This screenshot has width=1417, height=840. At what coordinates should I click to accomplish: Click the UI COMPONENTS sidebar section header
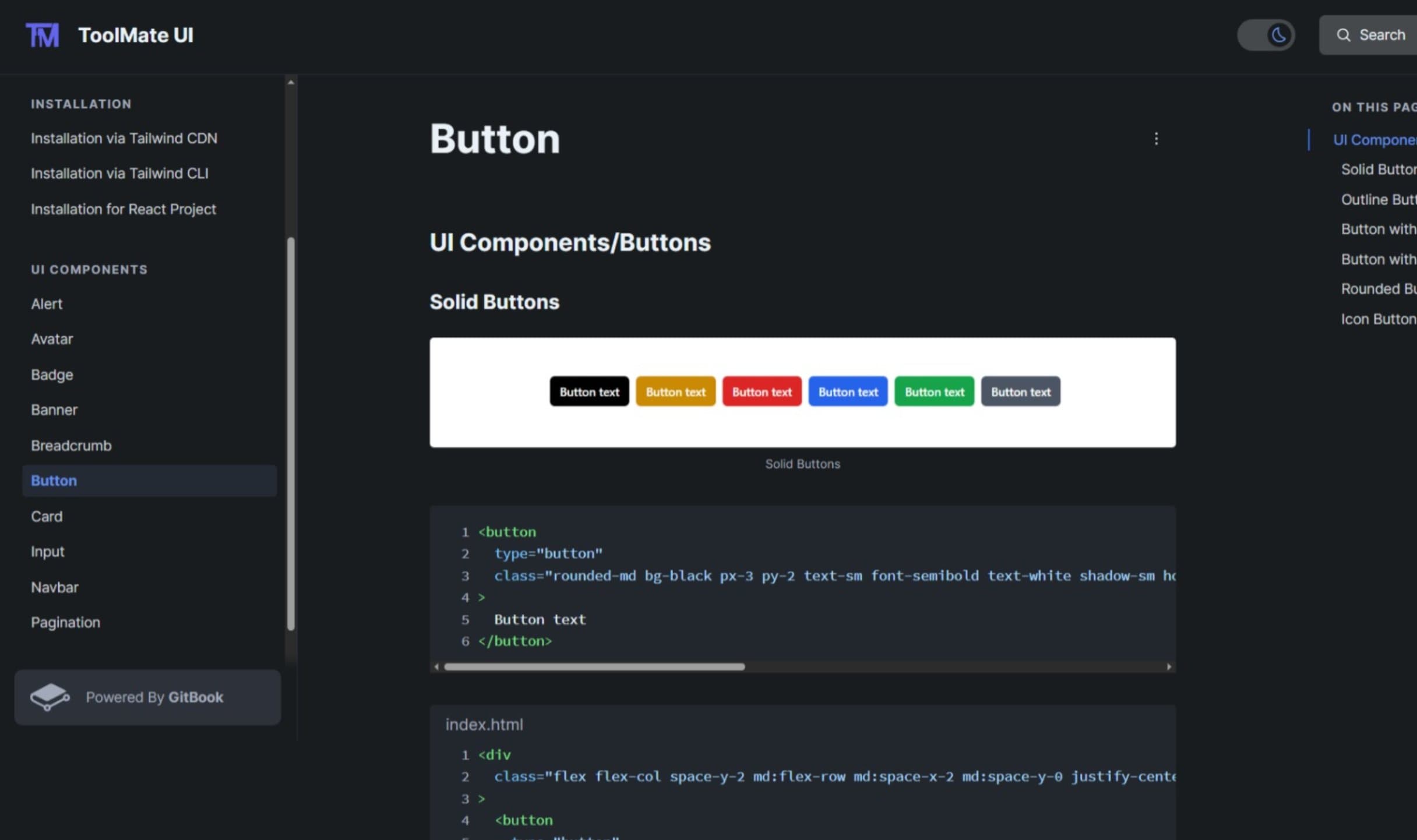pos(89,269)
